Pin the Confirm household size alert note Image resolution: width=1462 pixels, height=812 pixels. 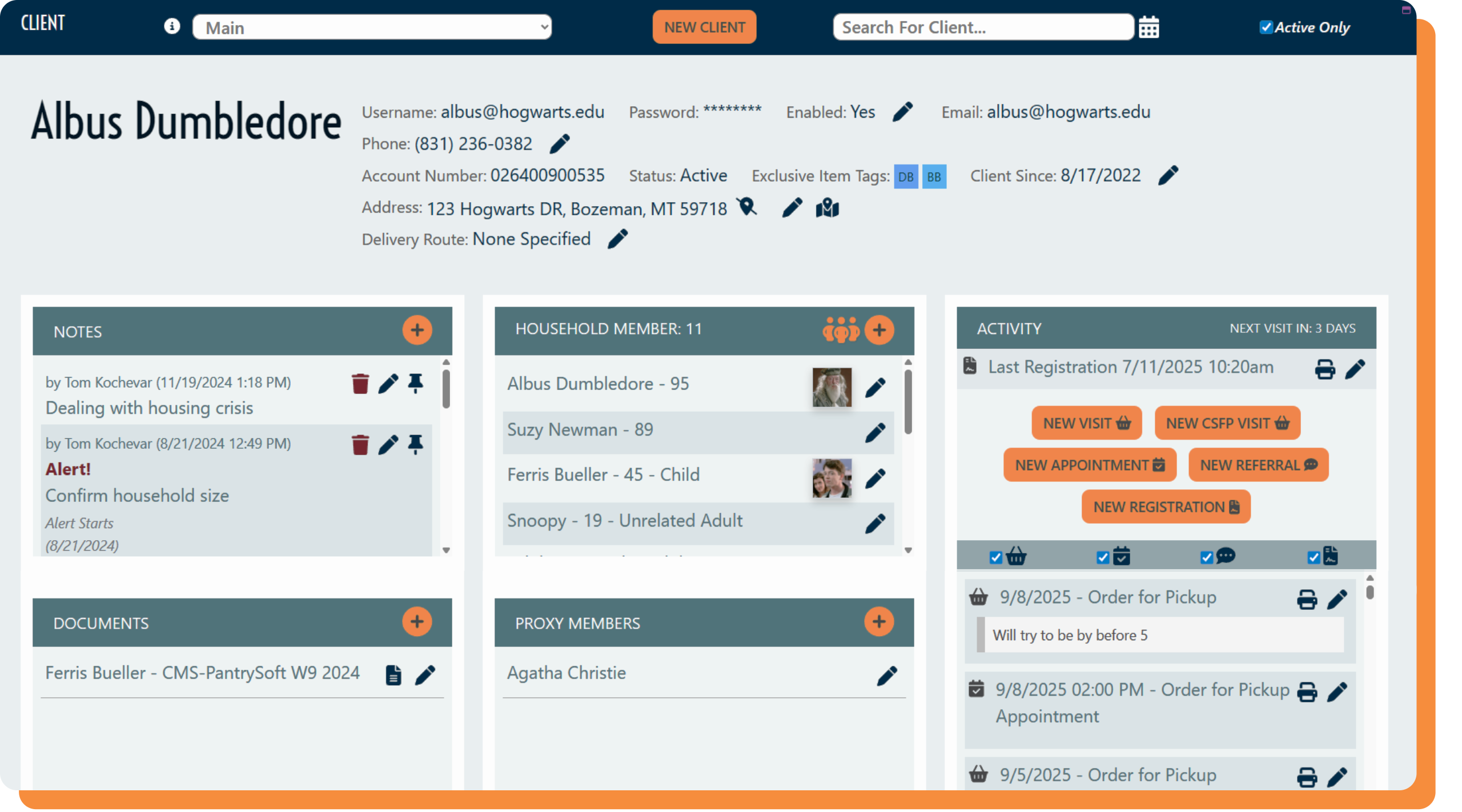(415, 444)
